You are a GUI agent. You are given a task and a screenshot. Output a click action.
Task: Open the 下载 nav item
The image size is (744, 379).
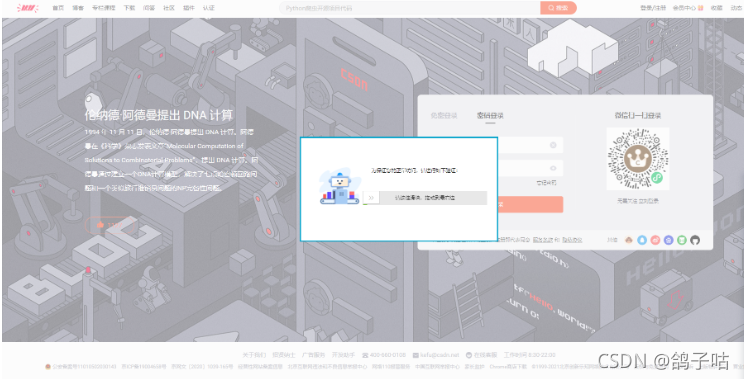click(x=129, y=8)
